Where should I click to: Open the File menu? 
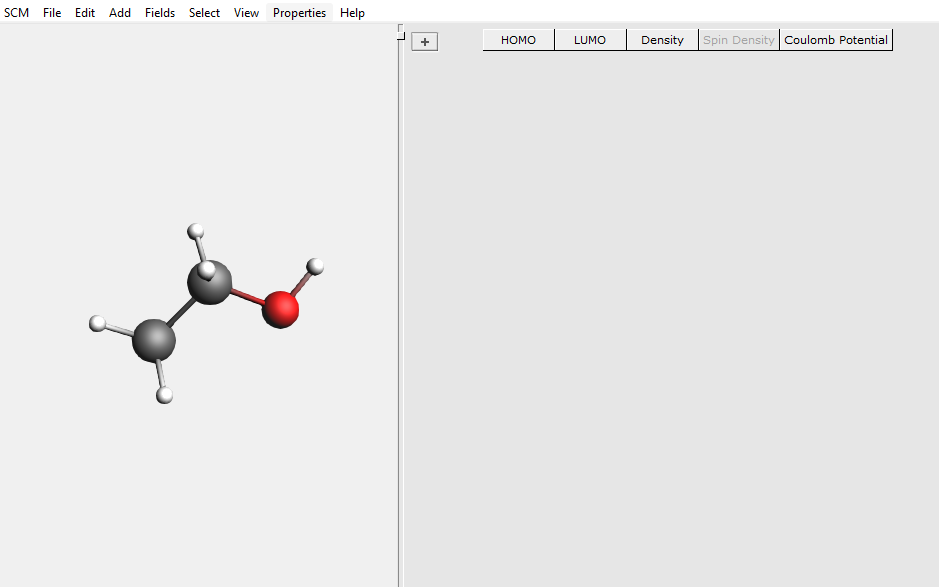52,13
